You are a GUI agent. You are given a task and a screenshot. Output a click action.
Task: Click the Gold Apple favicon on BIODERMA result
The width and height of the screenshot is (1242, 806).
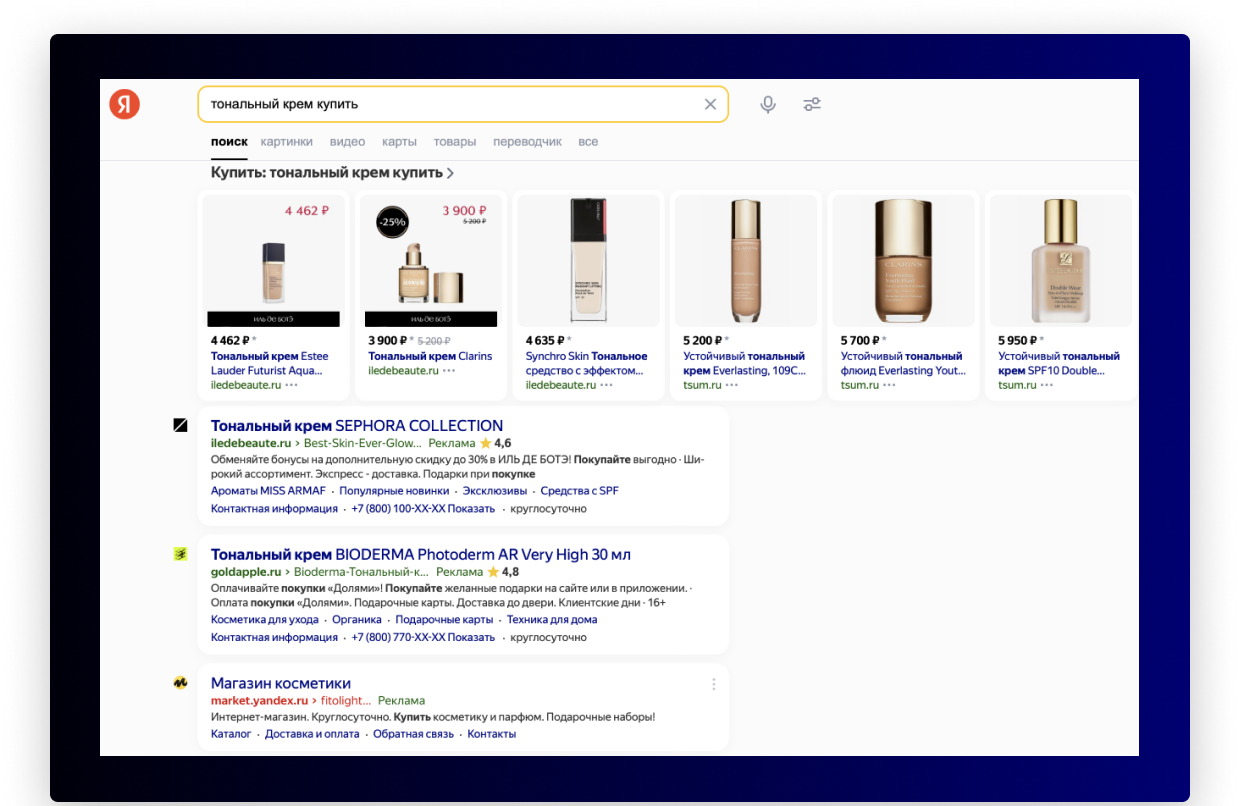(180, 552)
